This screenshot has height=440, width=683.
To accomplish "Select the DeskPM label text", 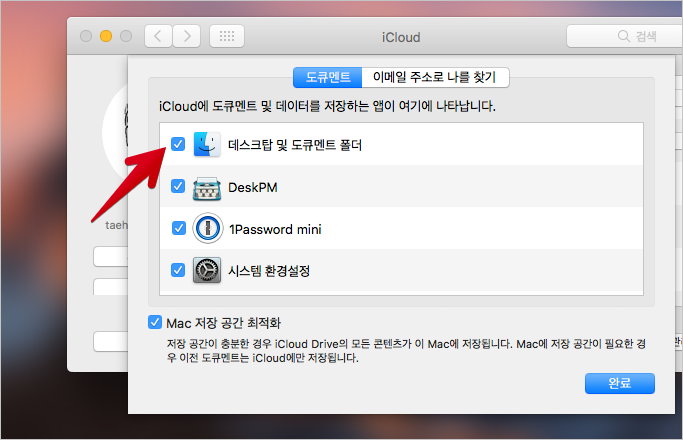I will tap(253, 188).
